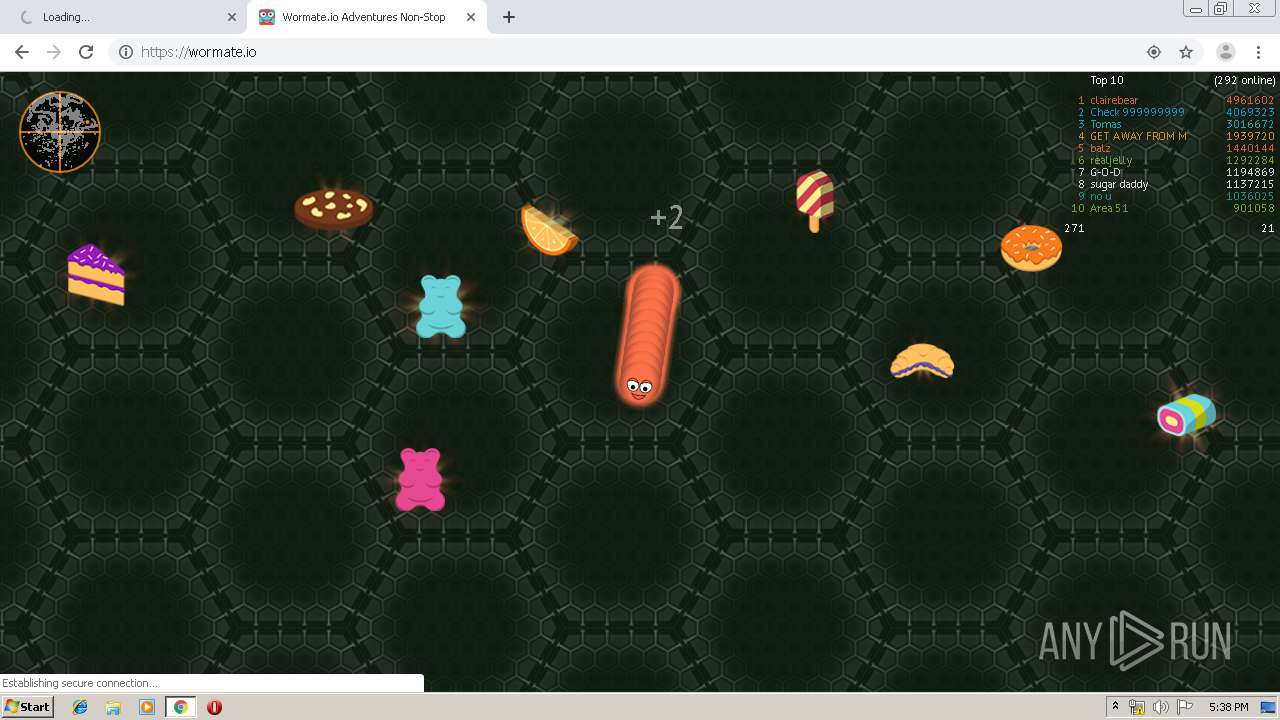
Task: Click the location target icon in address bar
Action: (x=1154, y=52)
